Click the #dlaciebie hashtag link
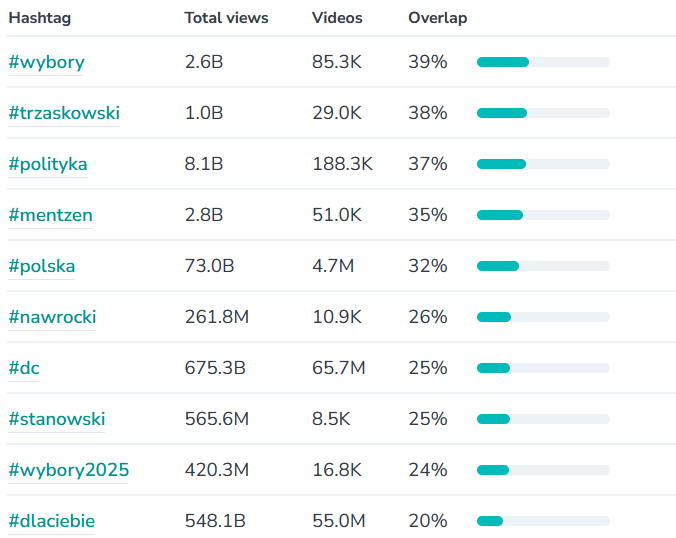 coord(52,521)
